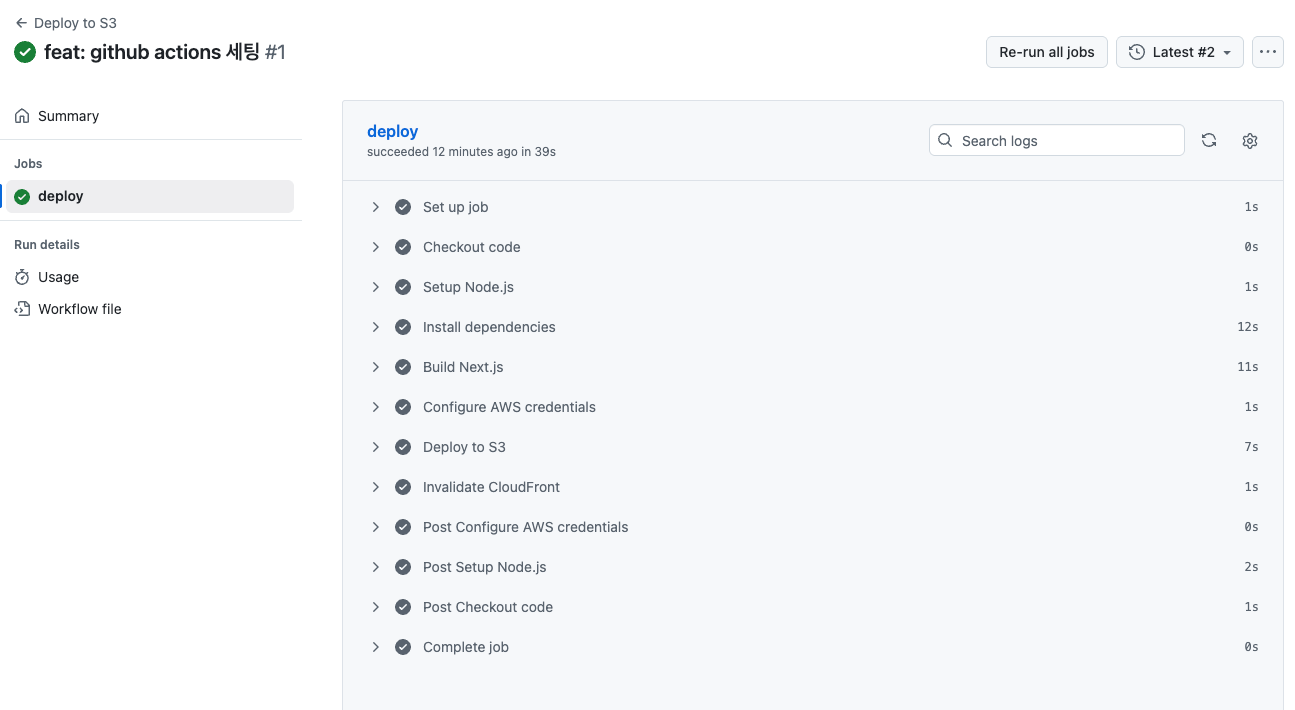Image resolution: width=1295 pixels, height=710 pixels.
Task: Open the log settings gear icon
Action: [1249, 141]
